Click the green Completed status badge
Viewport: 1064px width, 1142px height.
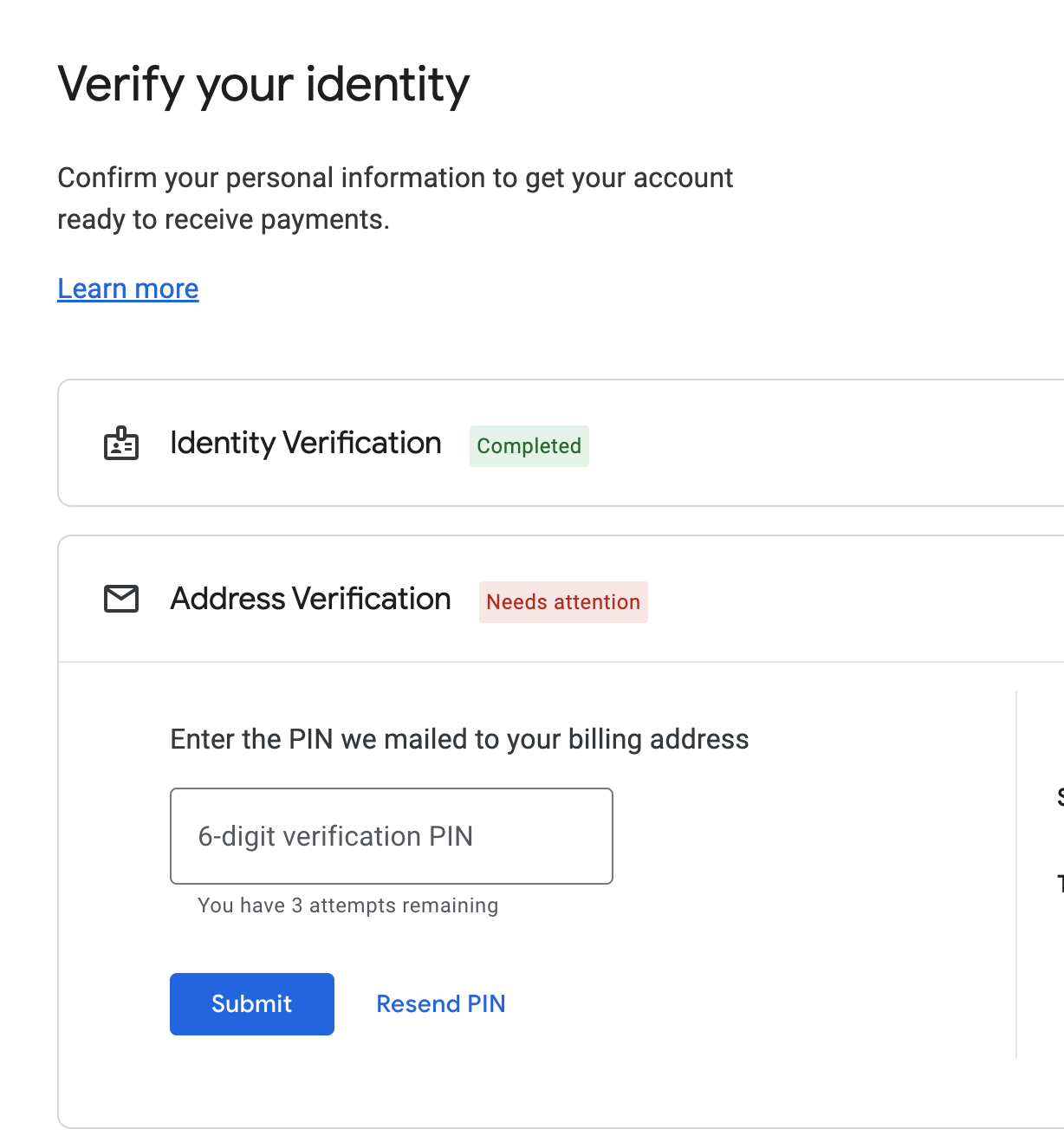[529, 446]
